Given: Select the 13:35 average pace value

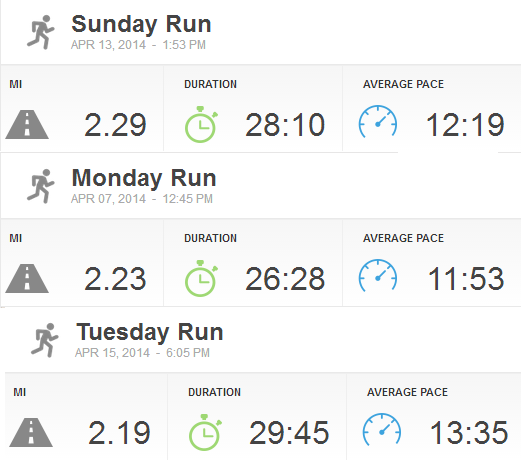Looking at the screenshot, I should pos(469,433).
